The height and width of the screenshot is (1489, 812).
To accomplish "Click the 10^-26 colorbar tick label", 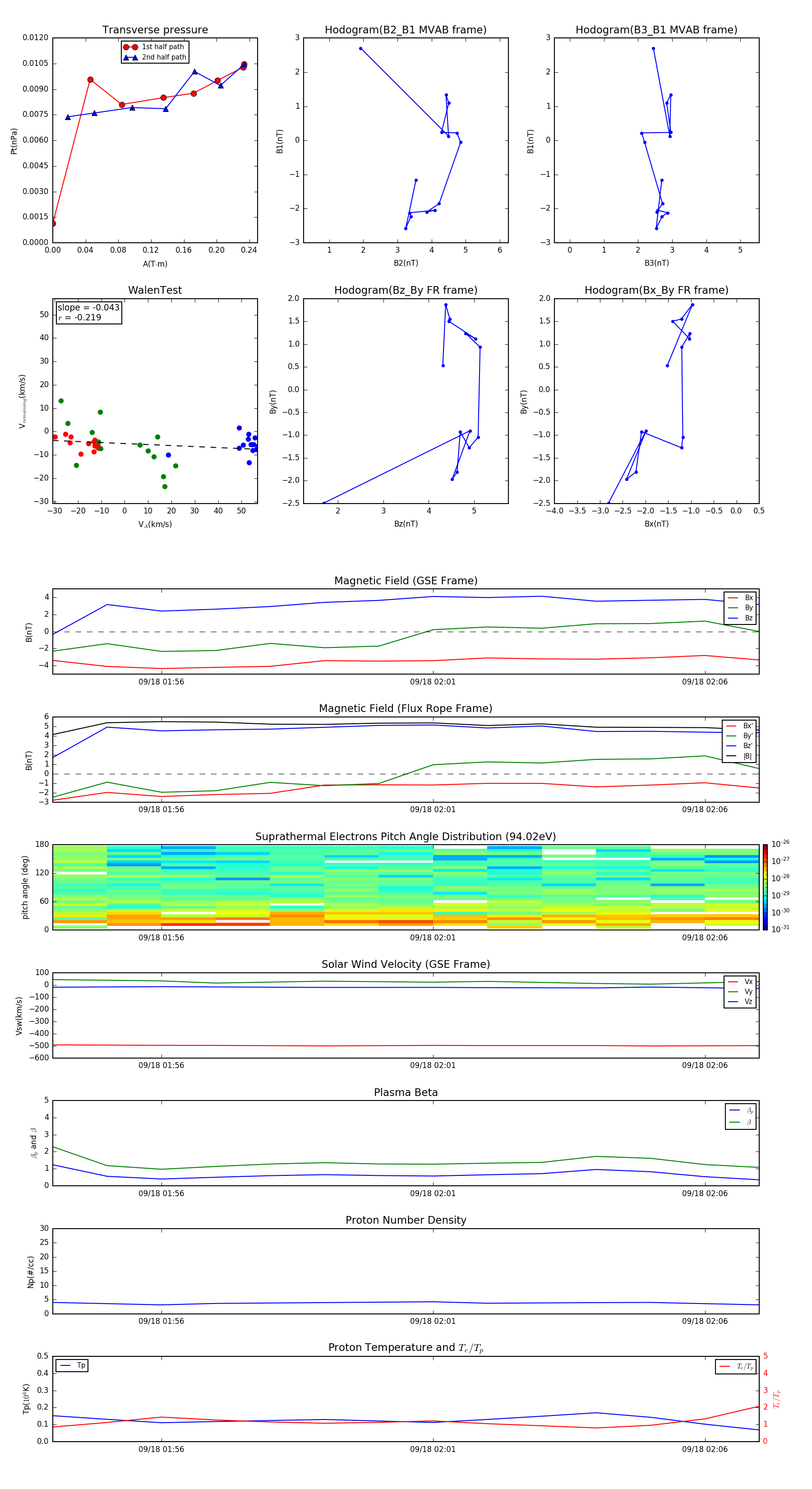I will click(780, 844).
